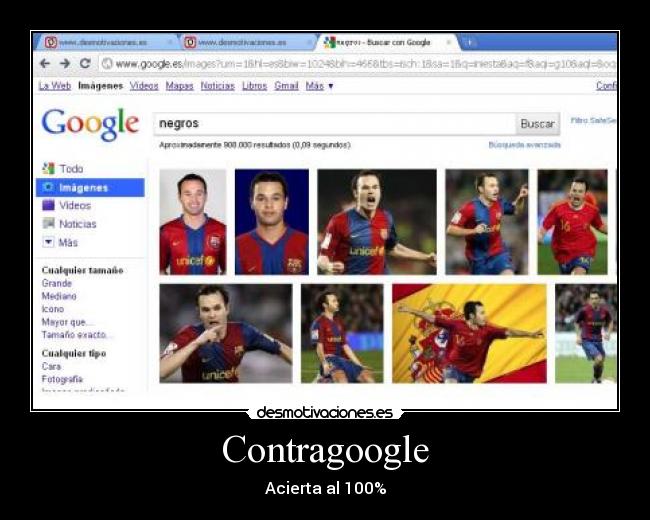Choose 'Tamaño exacto...' size filter
The width and height of the screenshot is (650, 520).
(x=76, y=335)
